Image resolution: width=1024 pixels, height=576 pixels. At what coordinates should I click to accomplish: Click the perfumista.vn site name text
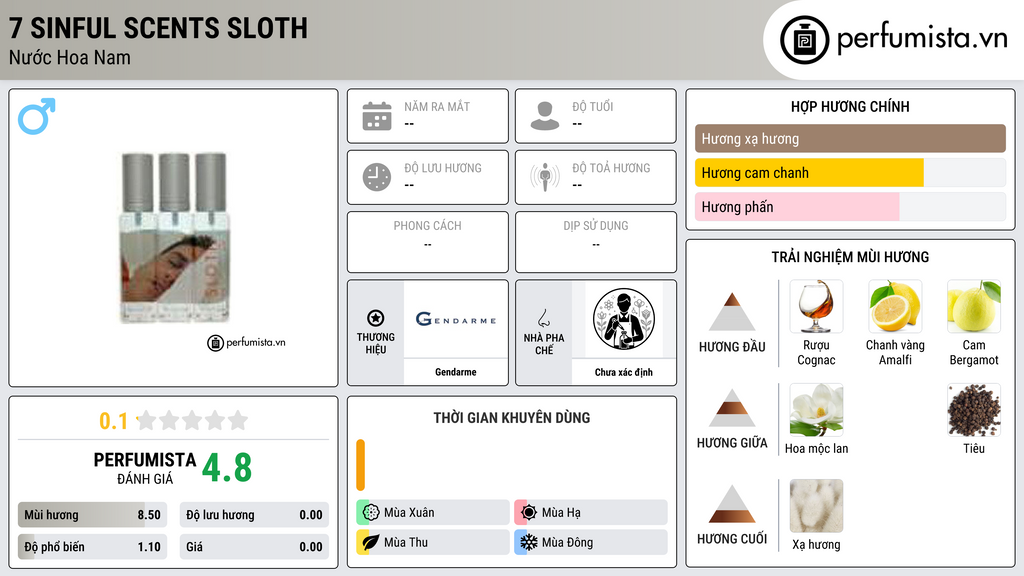[x=922, y=38]
